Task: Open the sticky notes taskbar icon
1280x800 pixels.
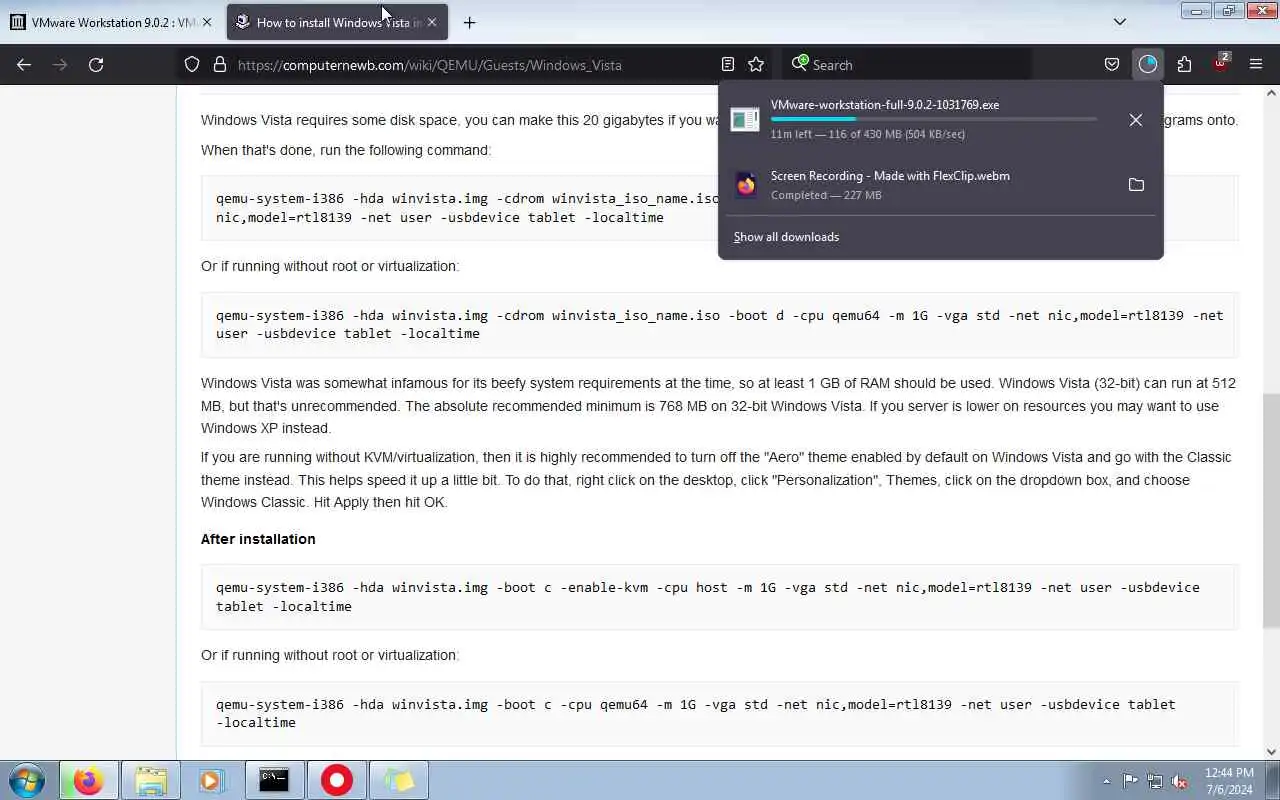Action: (x=399, y=780)
